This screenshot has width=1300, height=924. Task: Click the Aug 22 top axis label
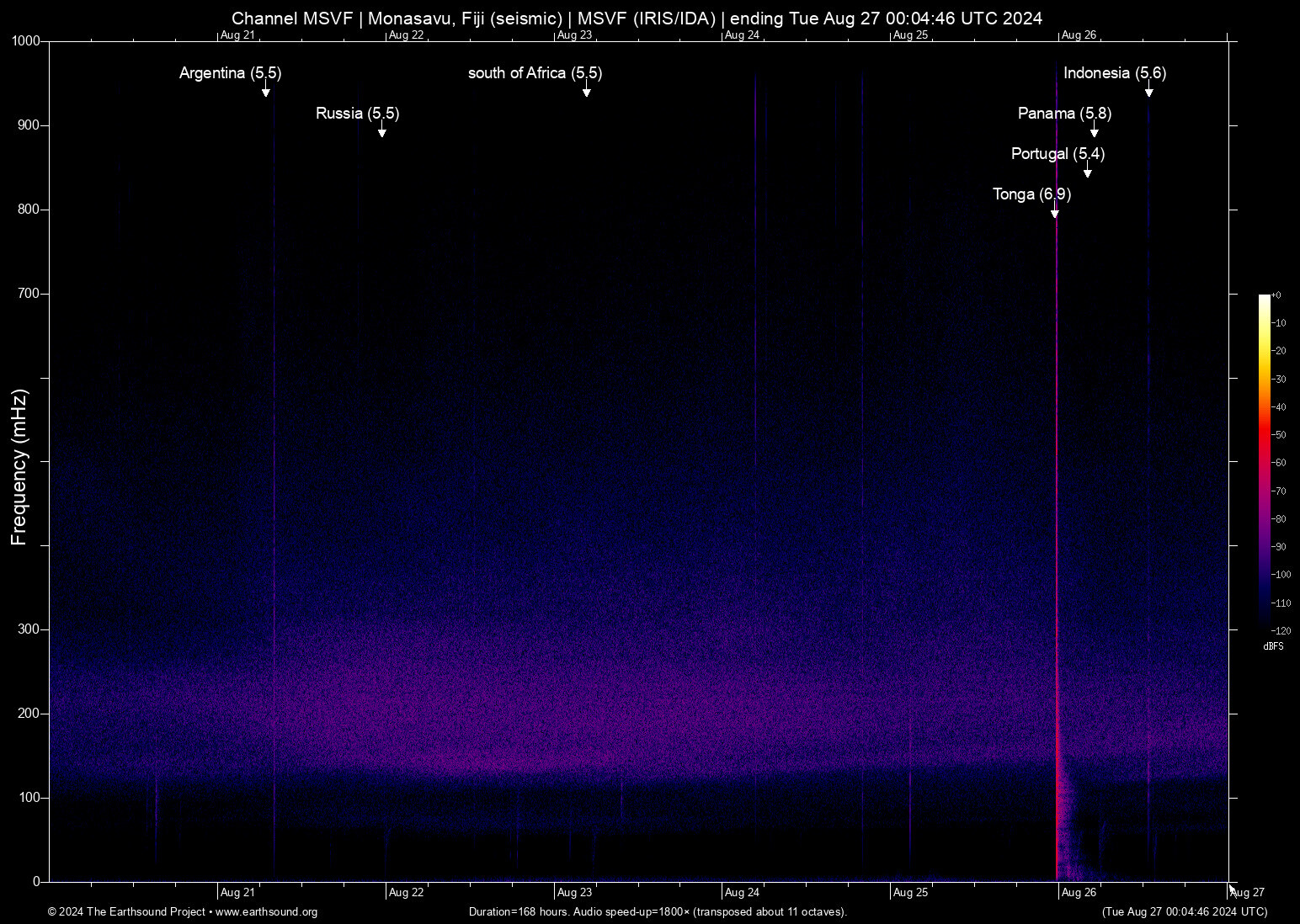406,35
